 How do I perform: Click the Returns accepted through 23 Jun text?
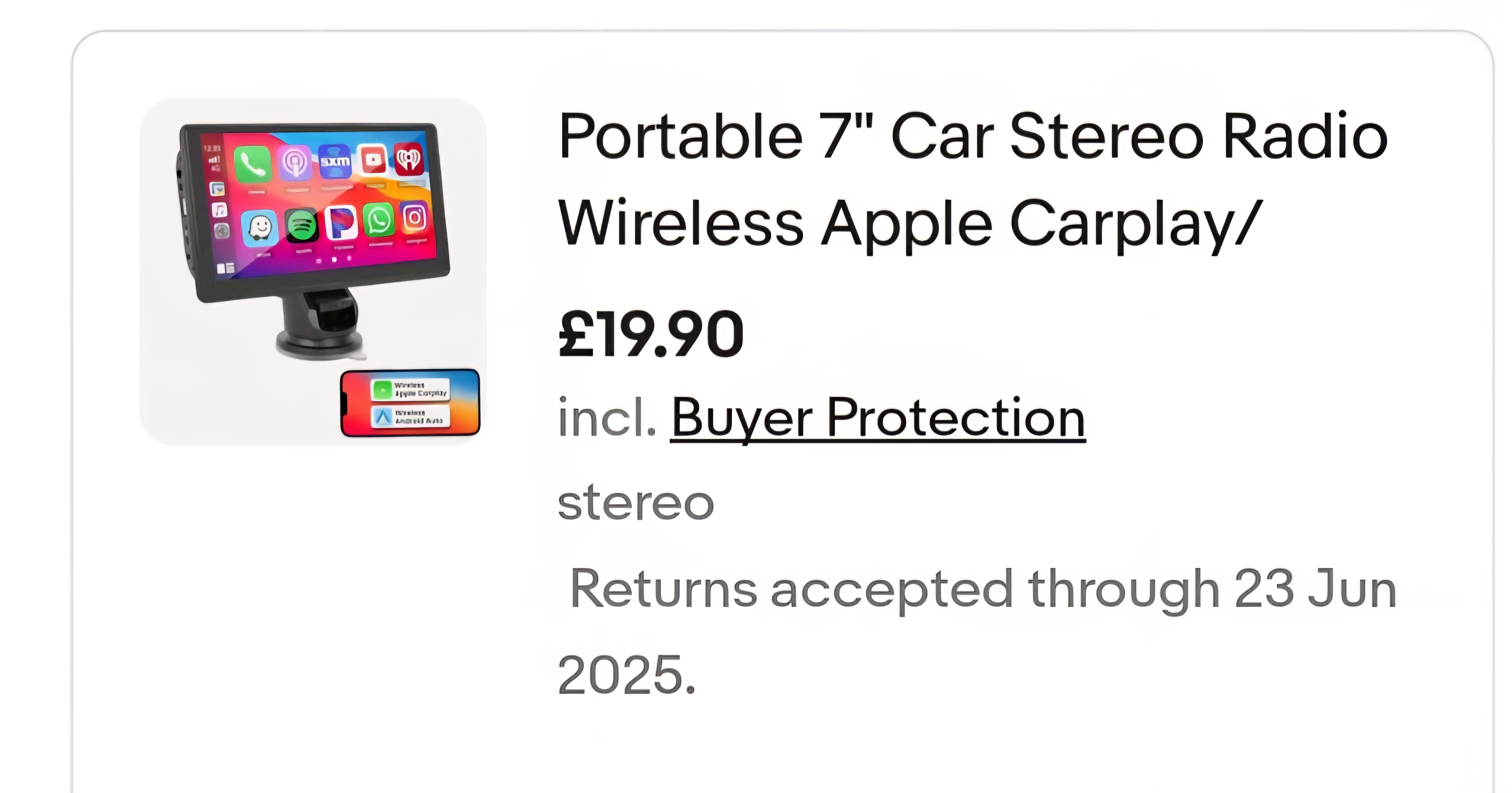(983, 589)
